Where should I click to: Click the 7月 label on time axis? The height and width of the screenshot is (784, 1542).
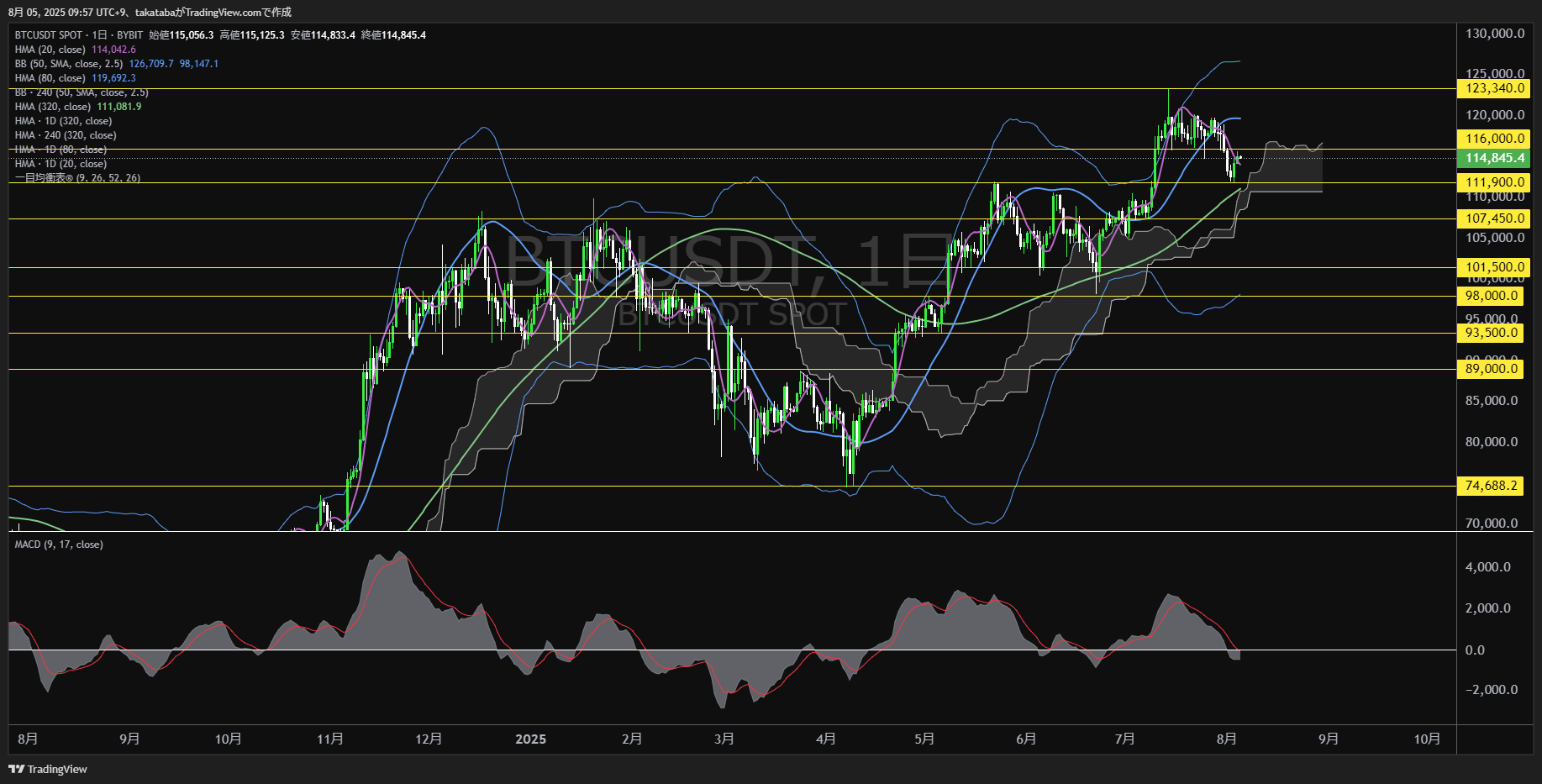1124,739
